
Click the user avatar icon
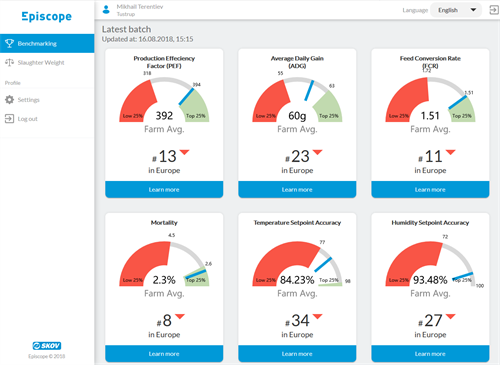pos(106,10)
